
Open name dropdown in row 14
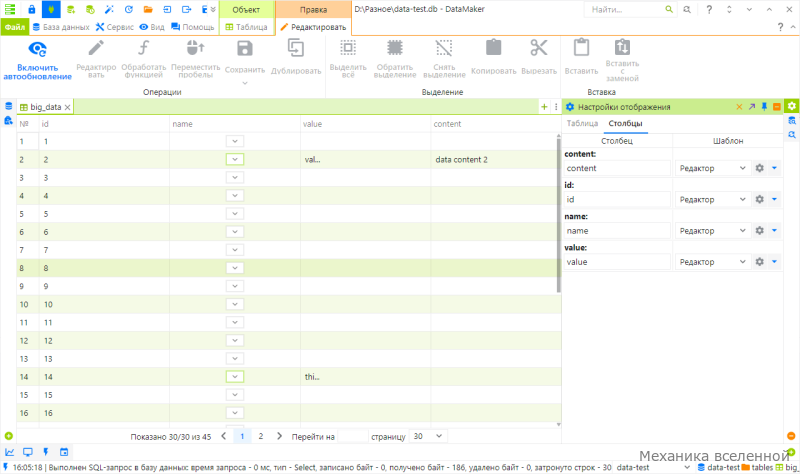coord(235,377)
